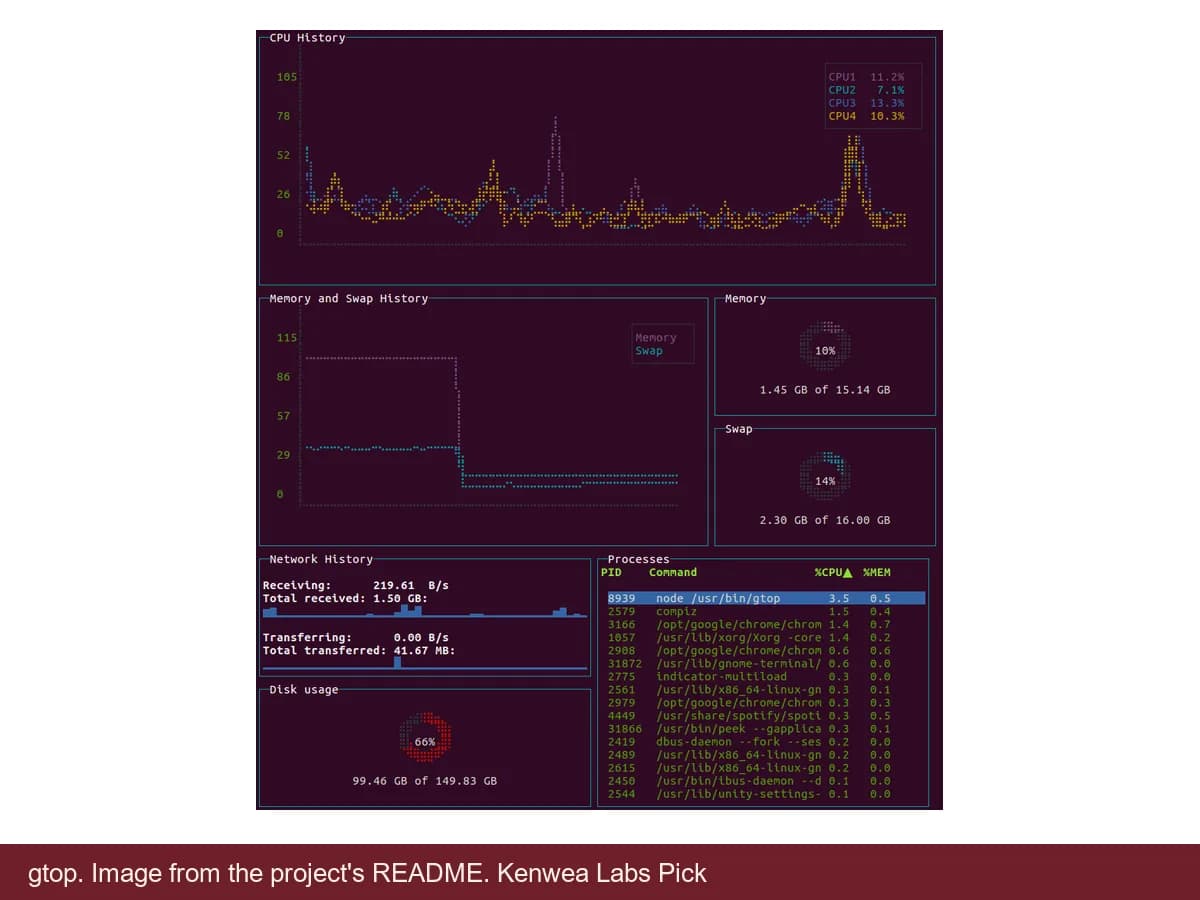Click the CPU2 7.1% legend entry
The height and width of the screenshot is (900, 1200).
866,90
